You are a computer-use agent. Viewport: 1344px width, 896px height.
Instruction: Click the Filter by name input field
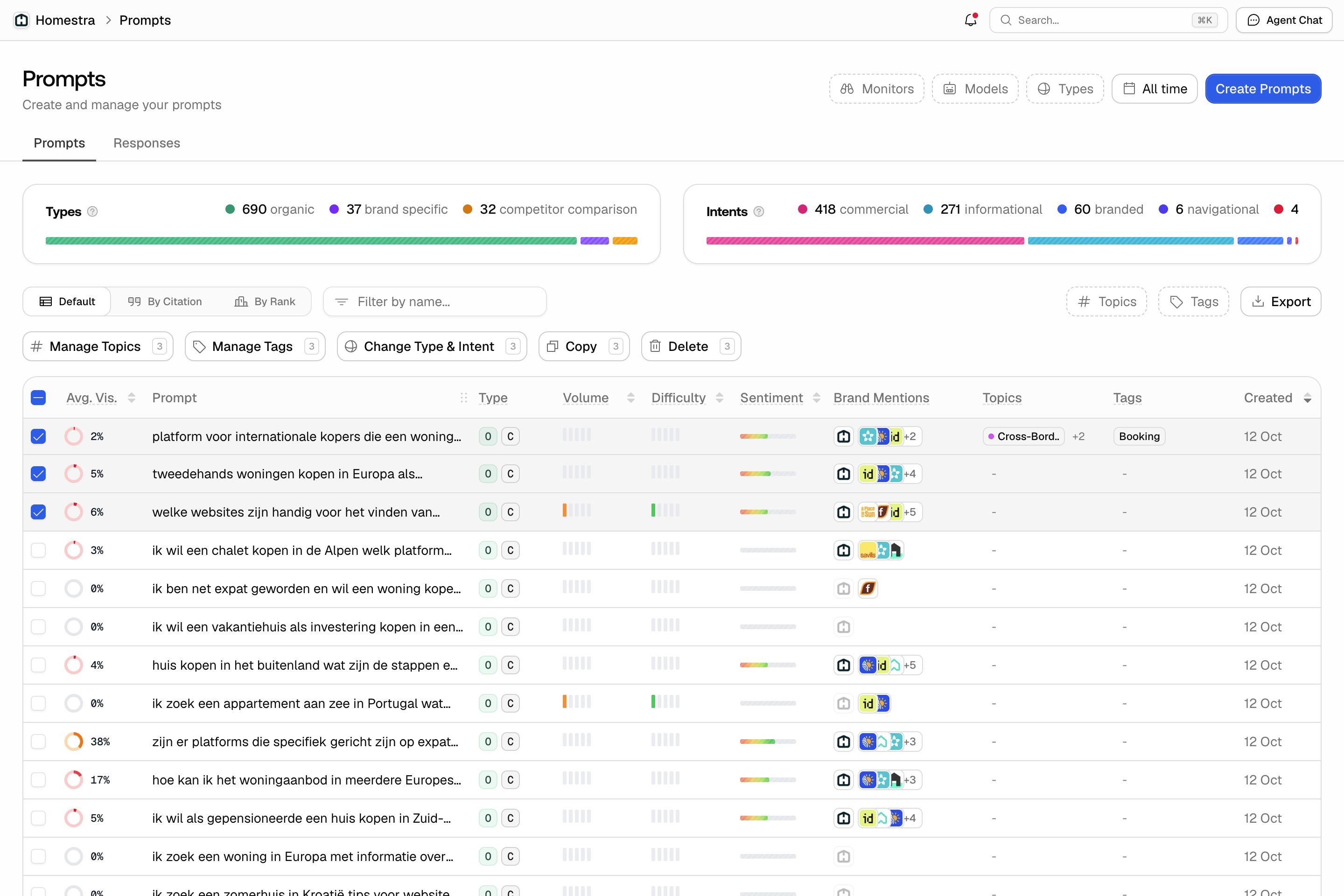pyautogui.click(x=434, y=302)
